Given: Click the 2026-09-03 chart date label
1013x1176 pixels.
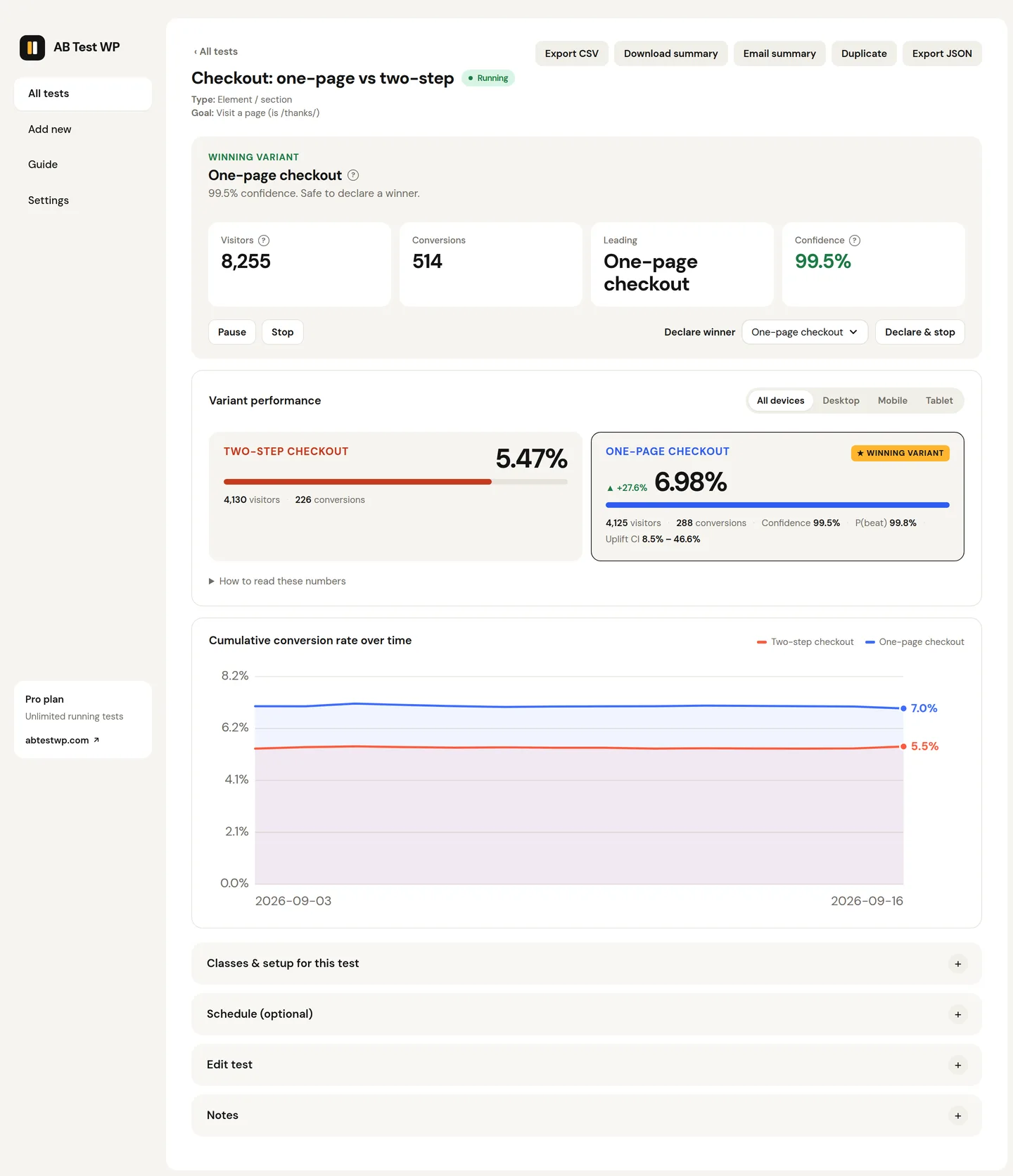Looking at the screenshot, I should coord(293,901).
